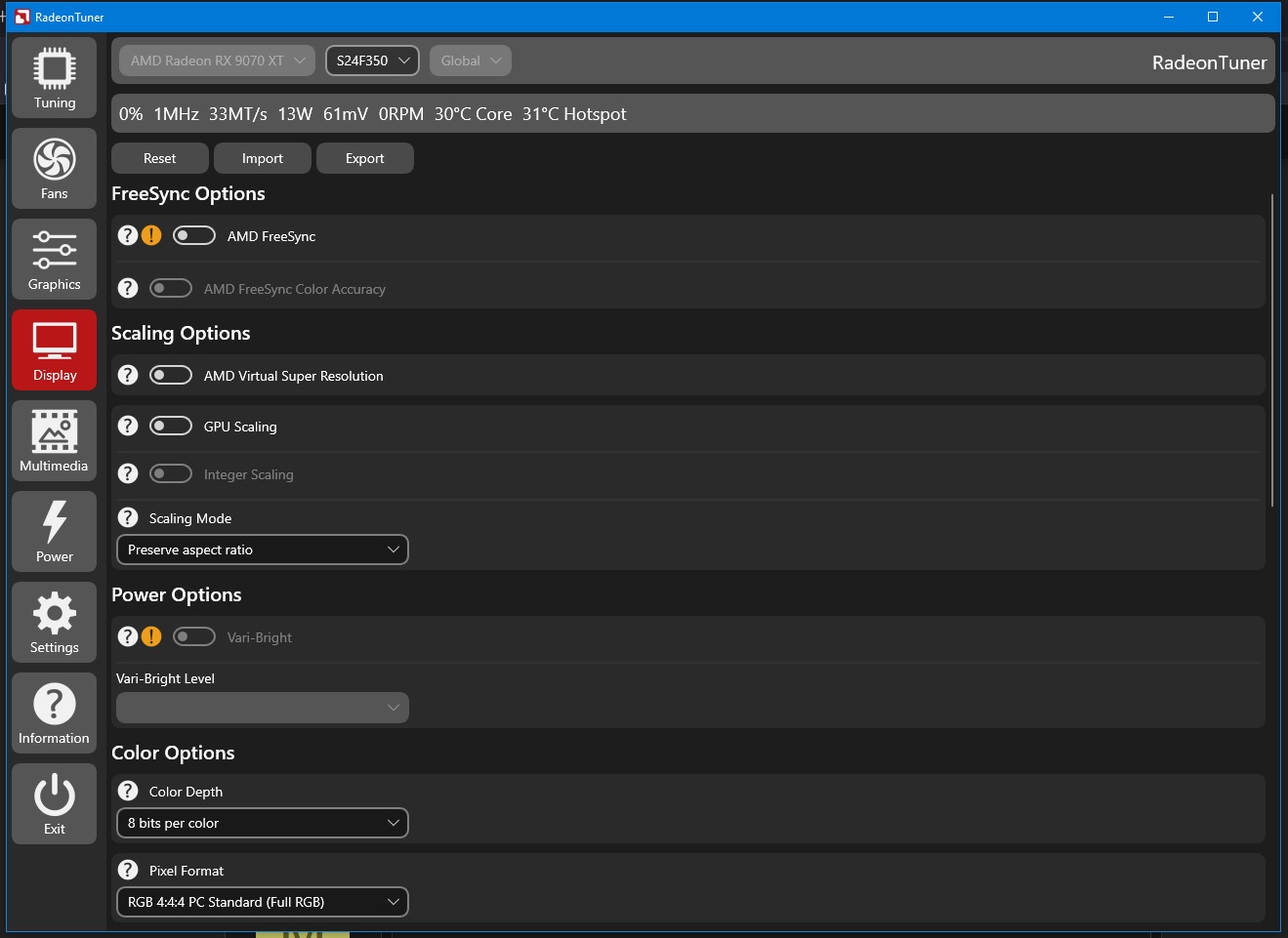
Task: Open the Vari-Bright Level dropdown
Action: pyautogui.click(x=263, y=708)
